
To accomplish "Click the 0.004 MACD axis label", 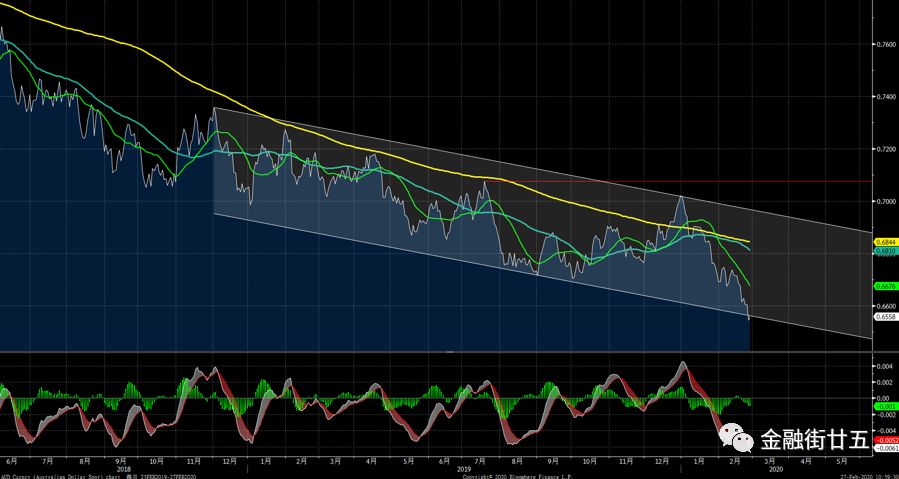I will coord(885,366).
